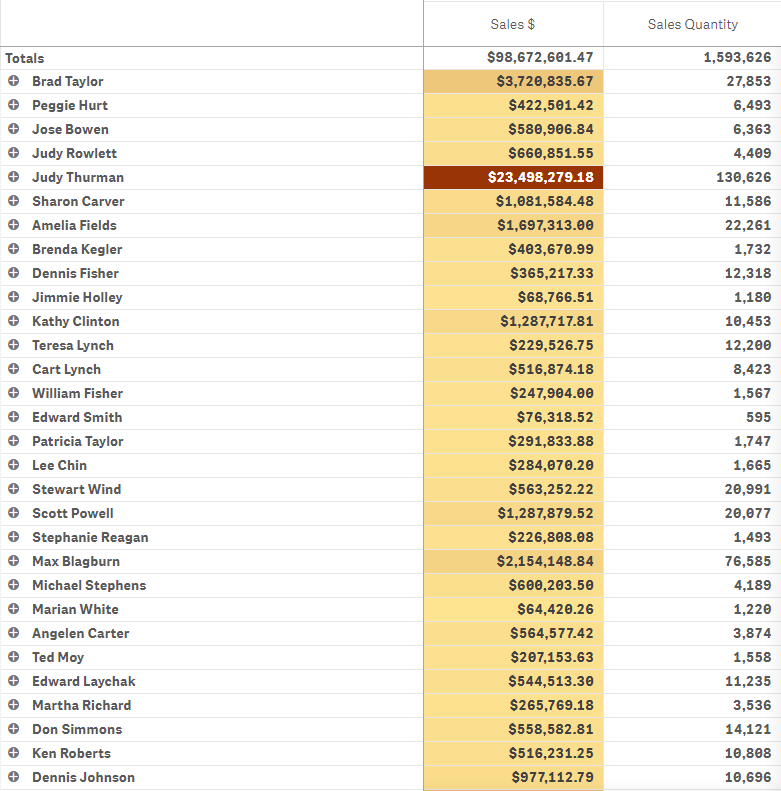Viewport: 781px width, 791px height.
Task: Click plus icon beside Cart Lynch
Action: coord(14,369)
